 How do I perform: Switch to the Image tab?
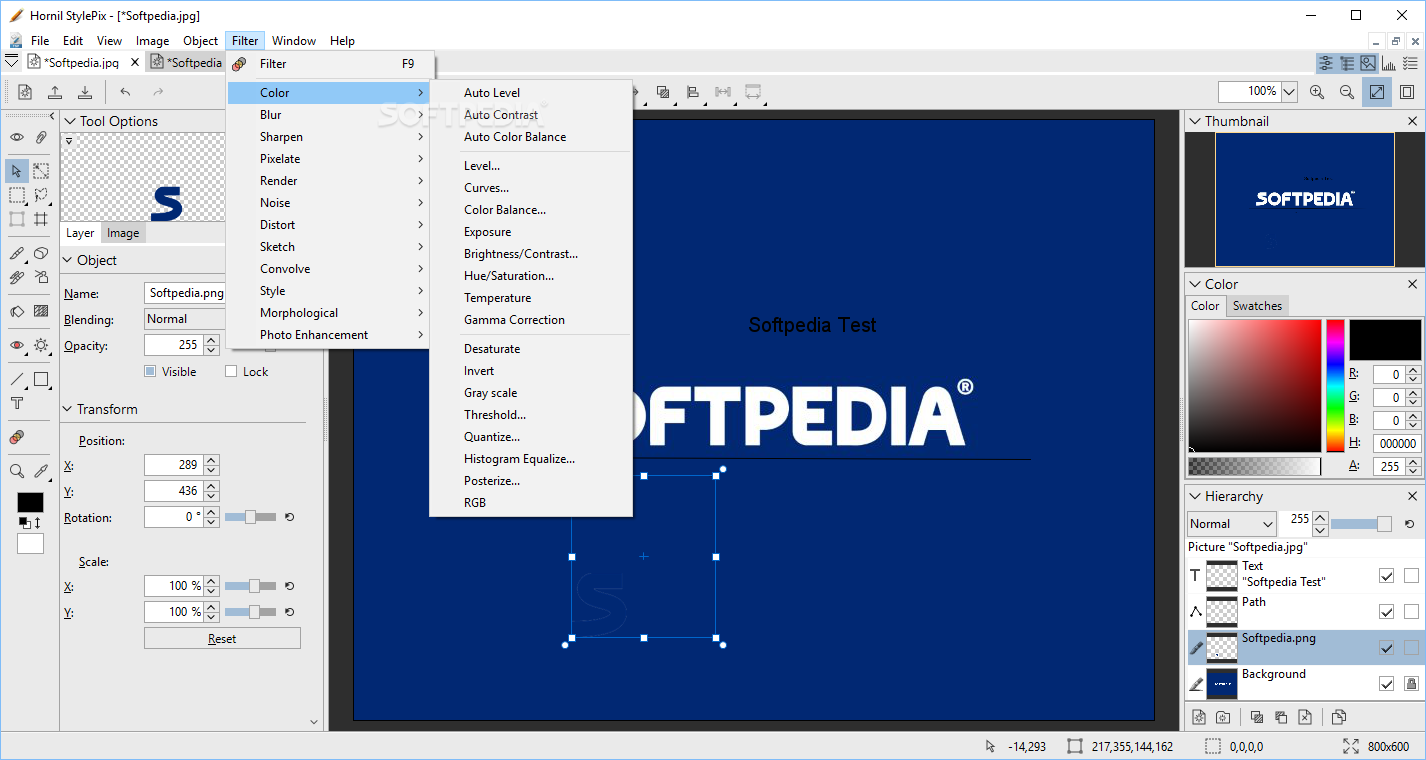click(123, 233)
